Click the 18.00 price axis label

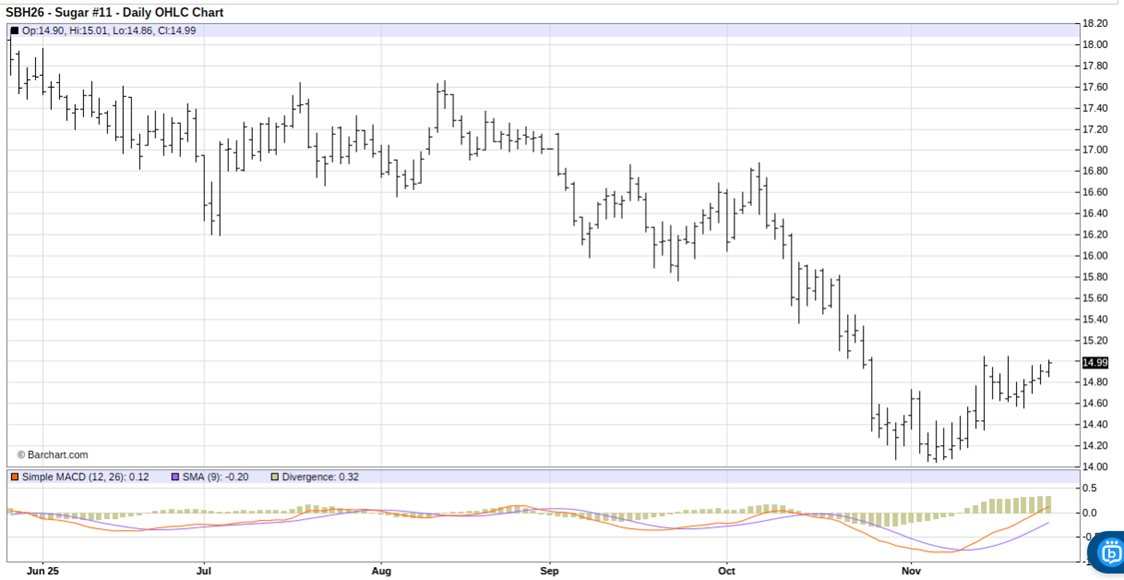point(1095,44)
